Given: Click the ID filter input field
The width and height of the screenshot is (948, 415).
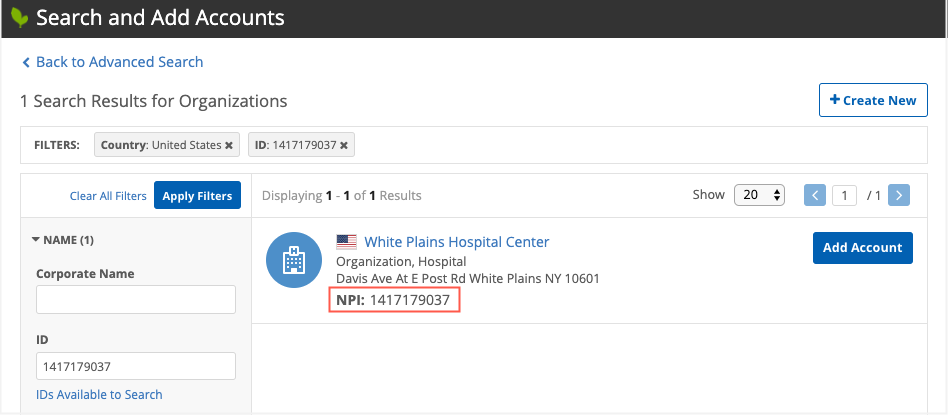Looking at the screenshot, I should [136, 366].
